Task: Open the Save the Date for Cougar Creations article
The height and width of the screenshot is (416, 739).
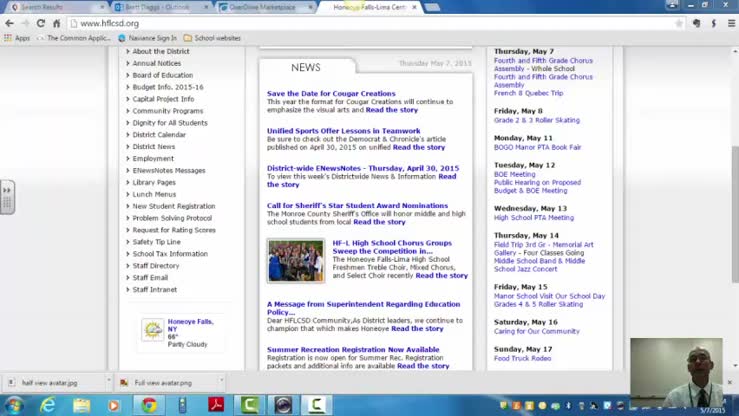Action: (331, 93)
